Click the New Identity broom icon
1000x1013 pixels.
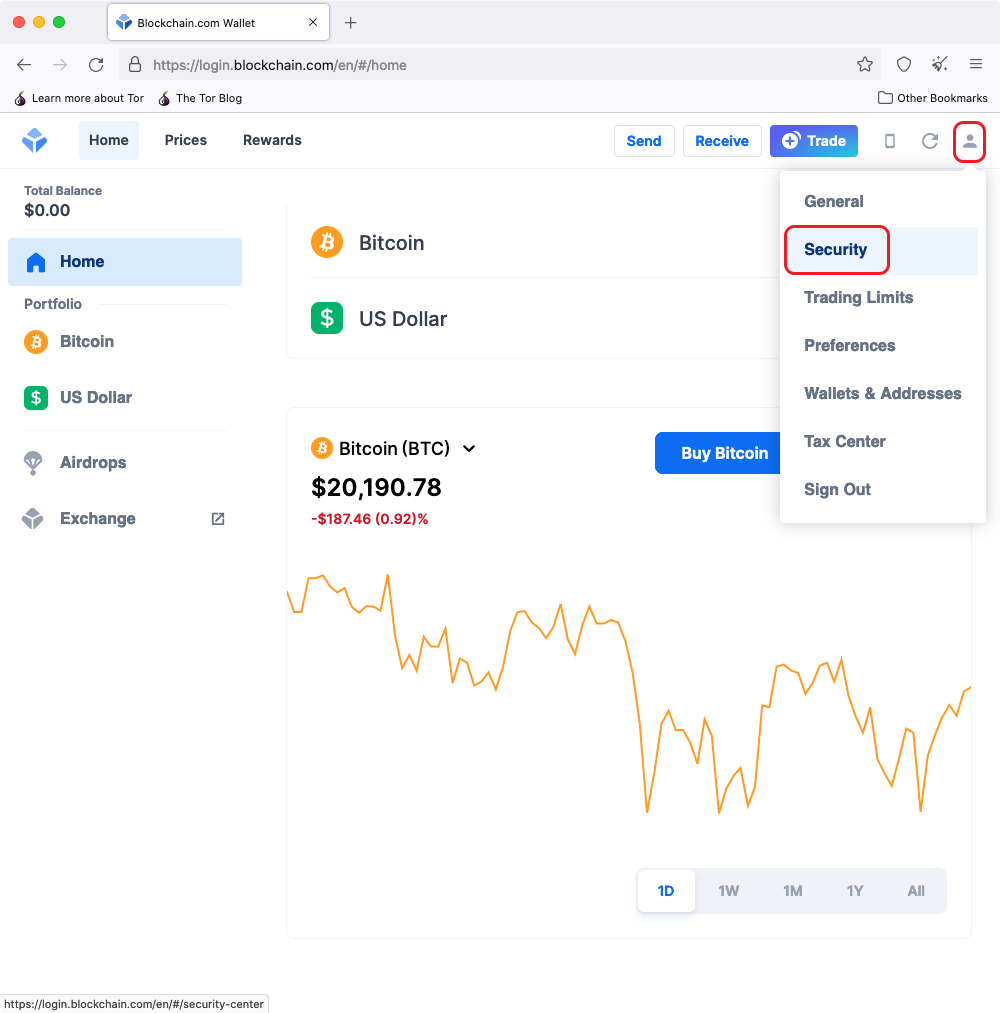click(x=940, y=63)
